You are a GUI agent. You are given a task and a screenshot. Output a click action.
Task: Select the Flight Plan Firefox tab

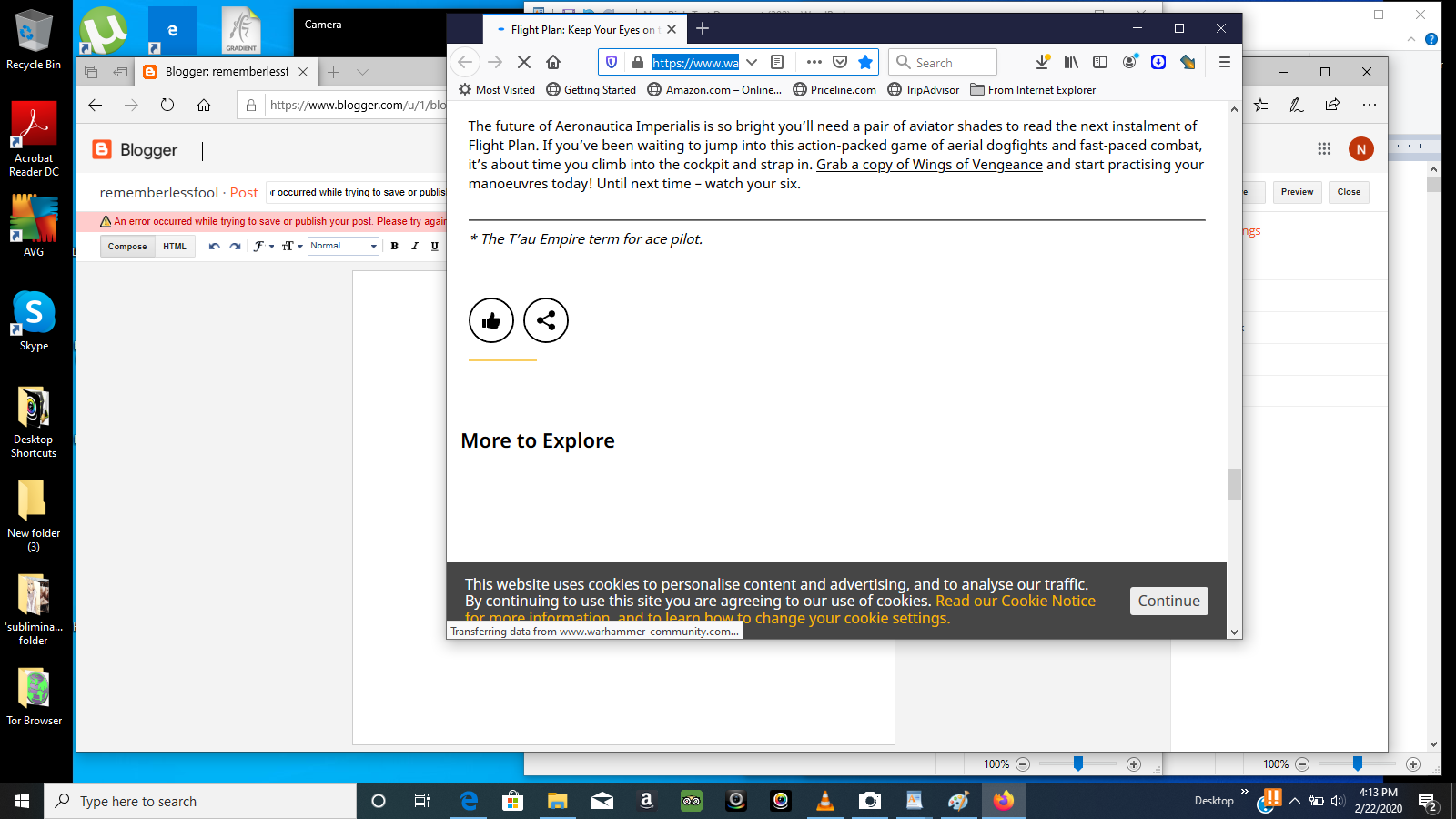pos(582,29)
